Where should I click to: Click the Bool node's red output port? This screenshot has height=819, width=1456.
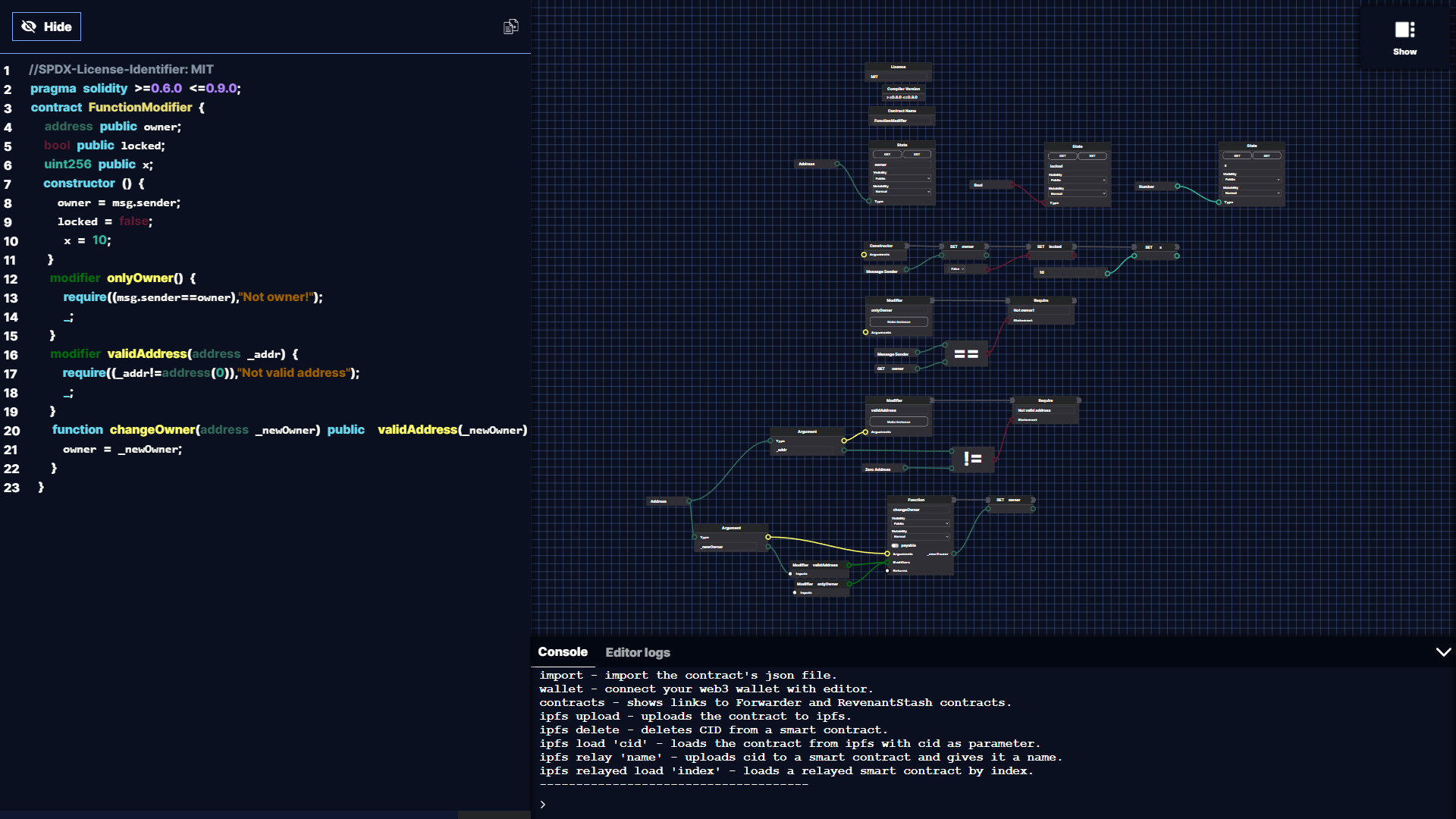point(1012,185)
